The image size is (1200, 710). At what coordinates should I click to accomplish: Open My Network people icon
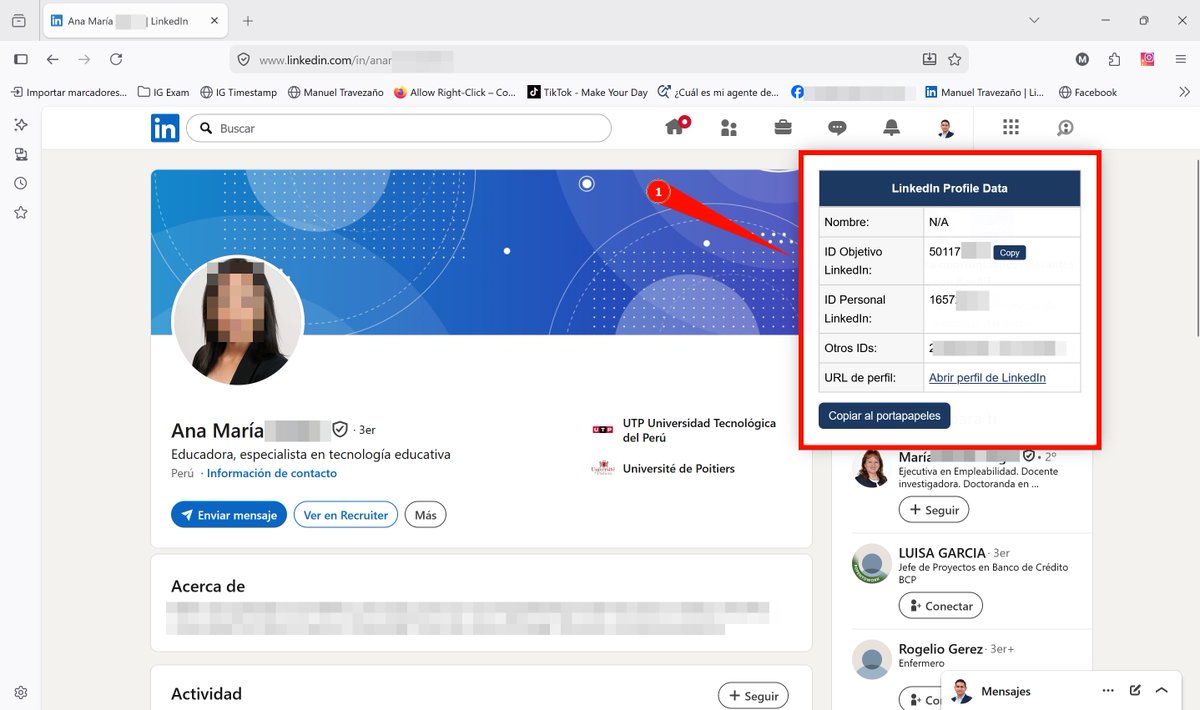tap(729, 128)
